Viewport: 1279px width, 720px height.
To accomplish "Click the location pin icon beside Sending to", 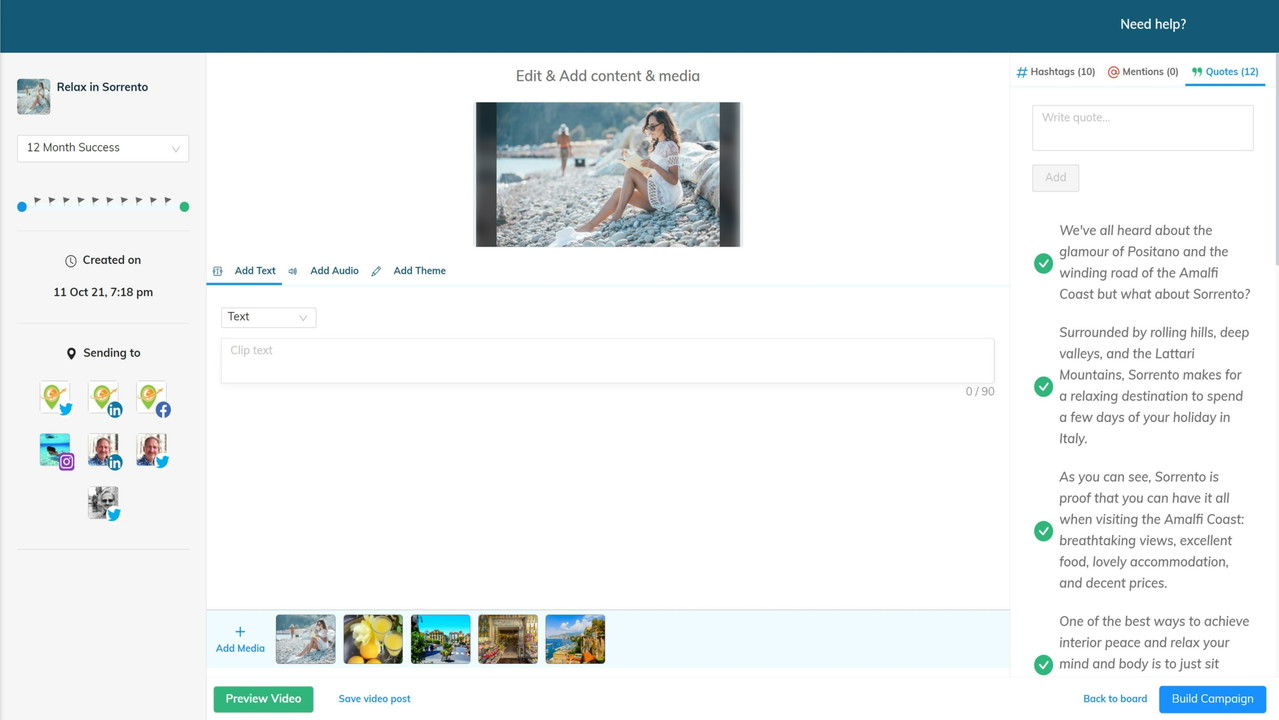I will click(71, 354).
